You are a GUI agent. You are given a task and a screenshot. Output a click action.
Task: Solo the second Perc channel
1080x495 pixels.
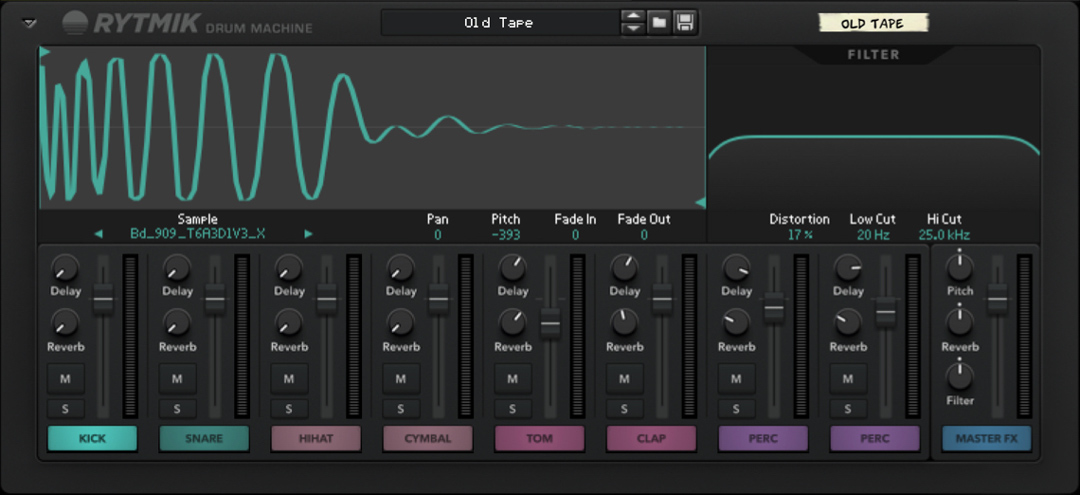[848, 408]
